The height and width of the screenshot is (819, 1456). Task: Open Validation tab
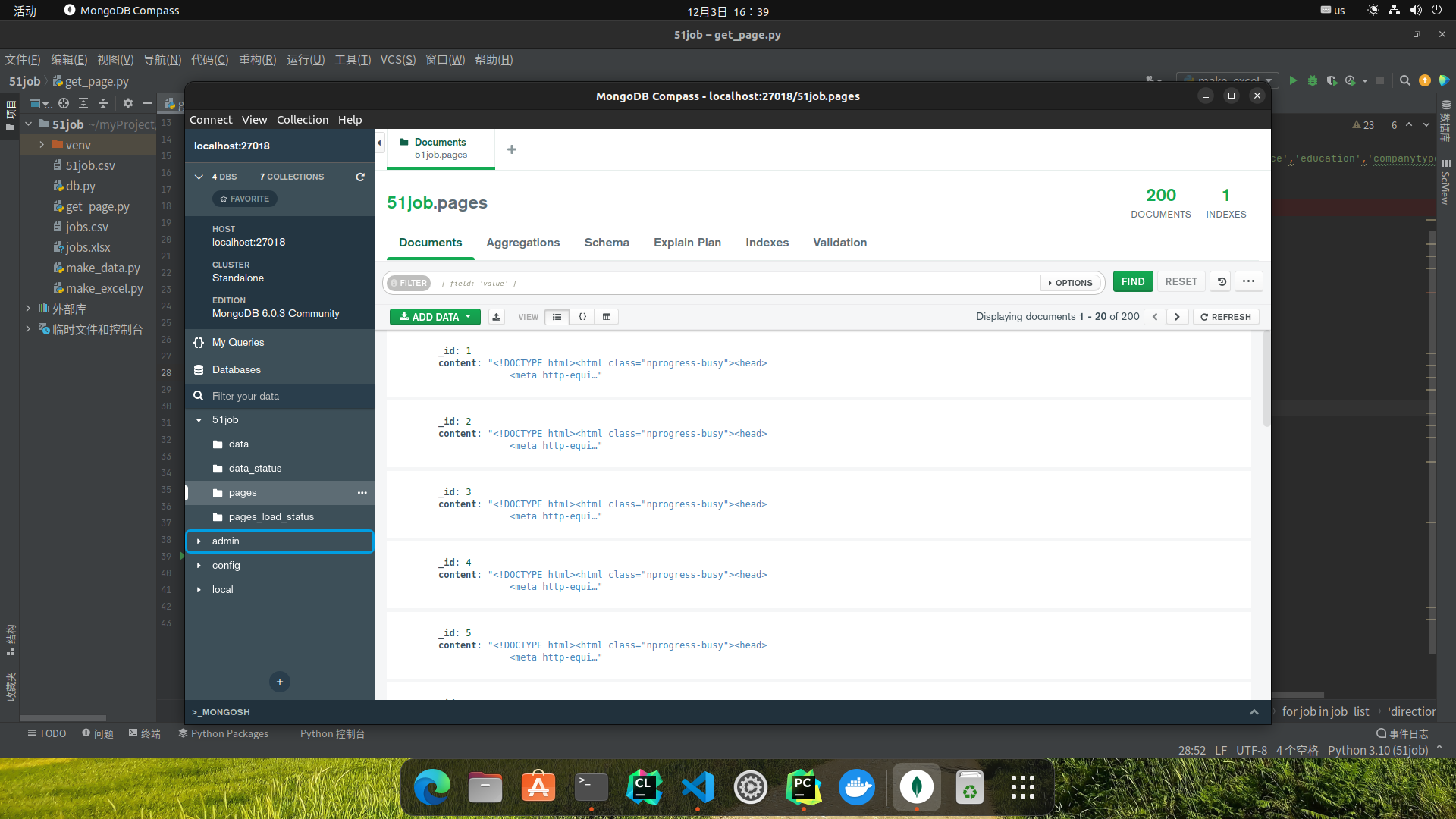point(840,243)
